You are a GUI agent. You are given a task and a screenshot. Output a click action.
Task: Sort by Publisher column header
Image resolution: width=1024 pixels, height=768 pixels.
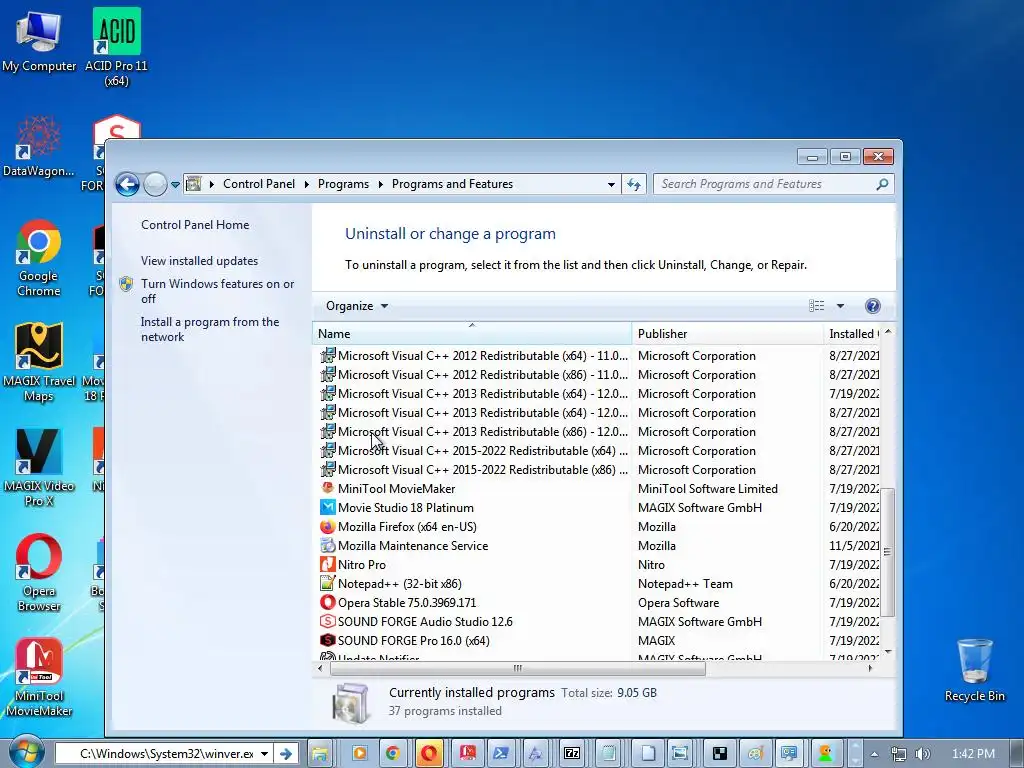tap(728, 334)
